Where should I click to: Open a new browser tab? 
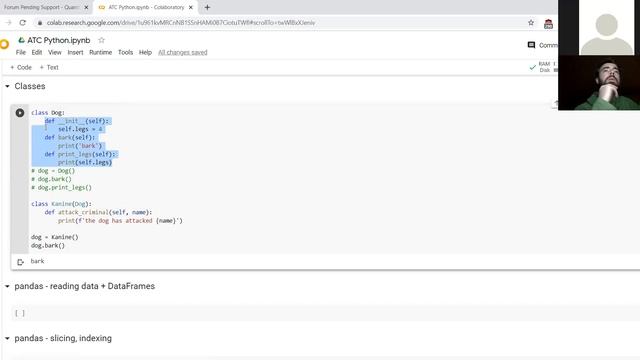click(207, 7)
